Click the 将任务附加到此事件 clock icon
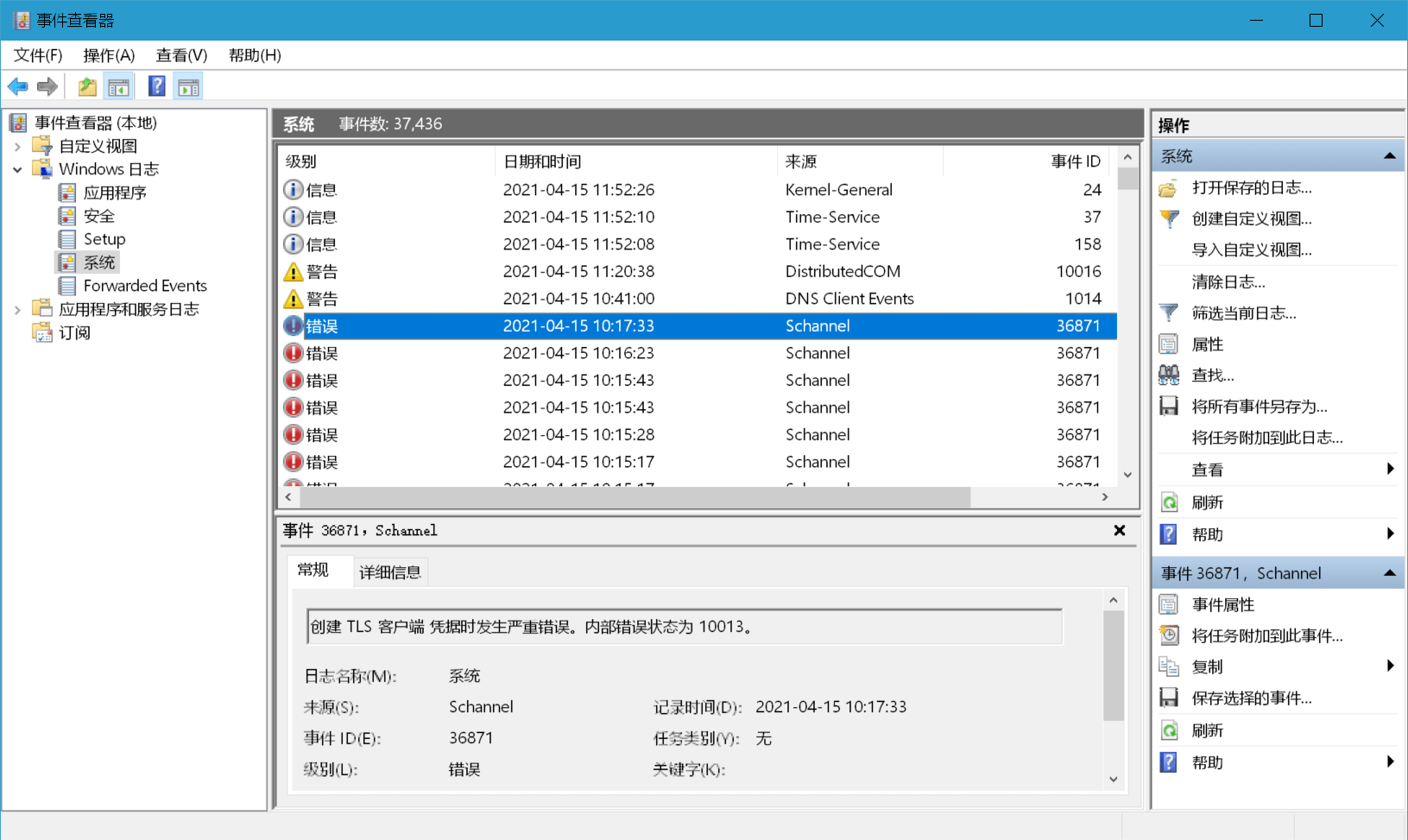The image size is (1408, 840). click(x=1168, y=635)
